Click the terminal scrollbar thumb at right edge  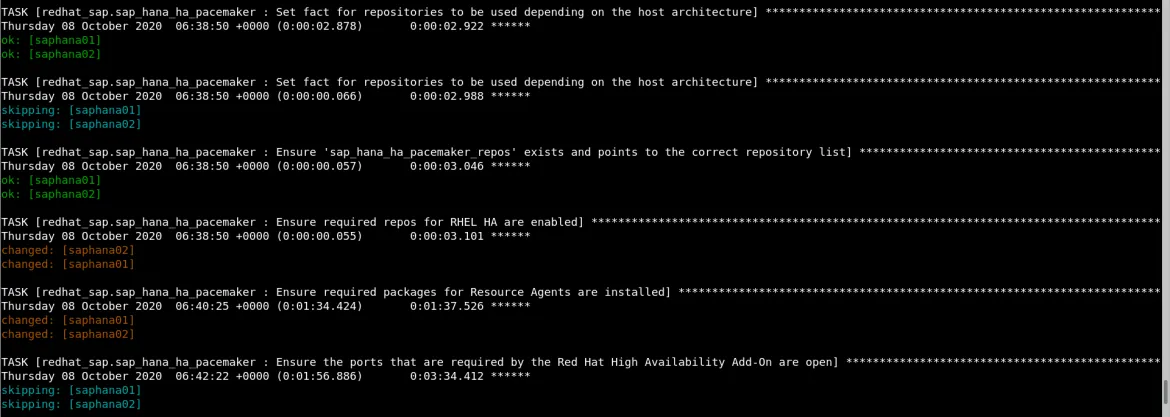tap(1166, 391)
